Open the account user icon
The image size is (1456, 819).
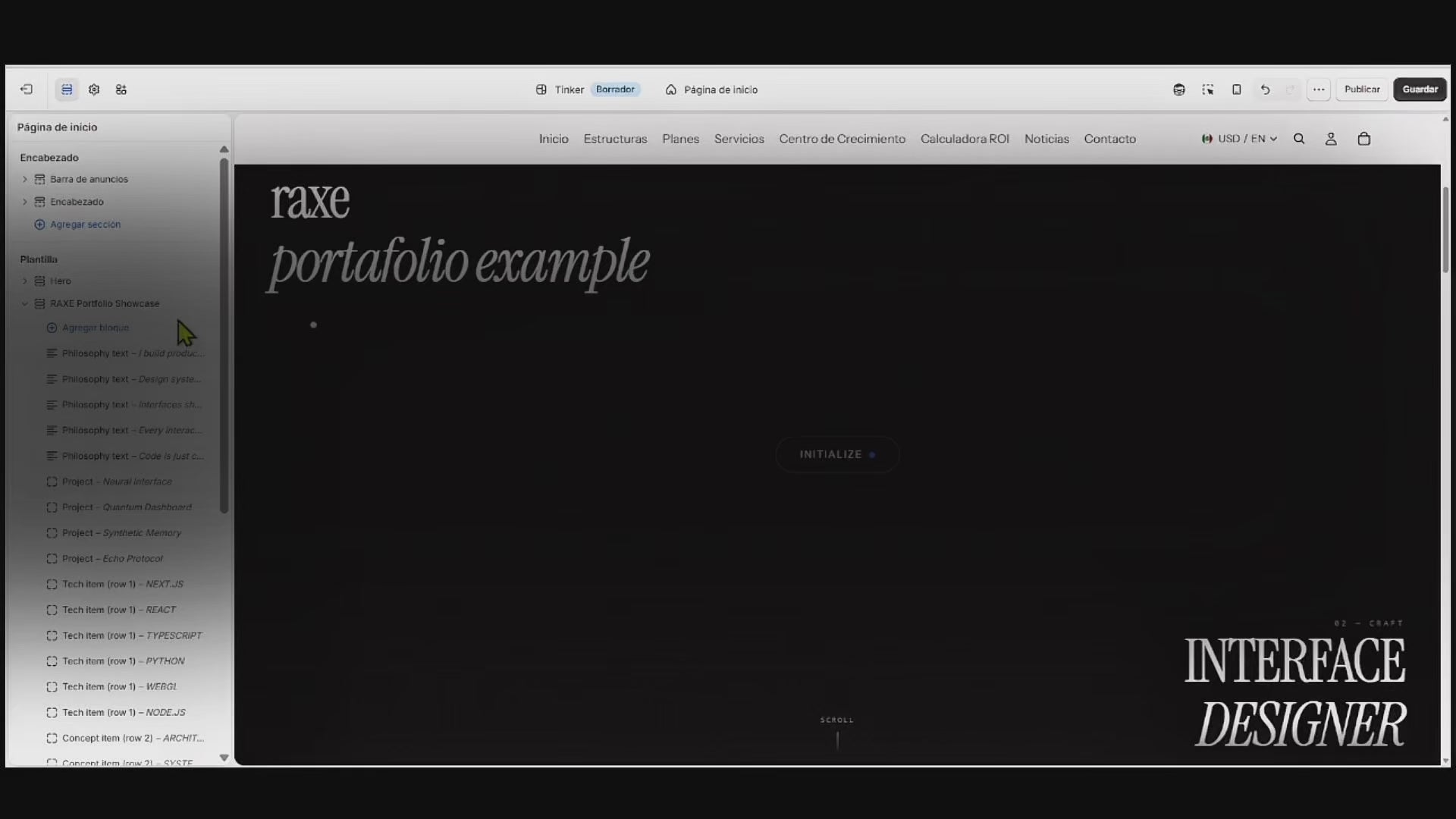pyautogui.click(x=1331, y=139)
